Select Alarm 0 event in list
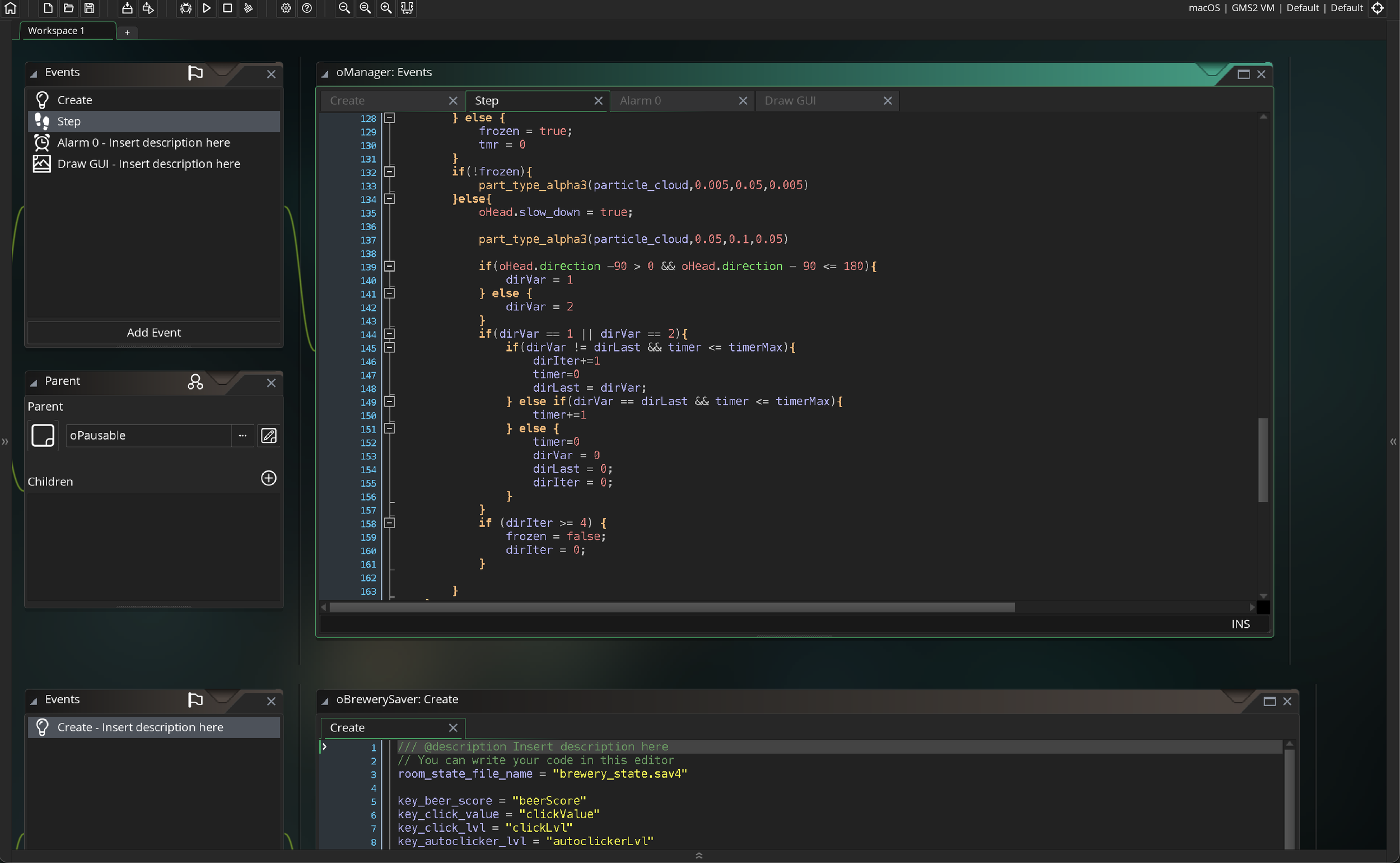Viewport: 1400px width, 863px height. pyautogui.click(x=143, y=143)
